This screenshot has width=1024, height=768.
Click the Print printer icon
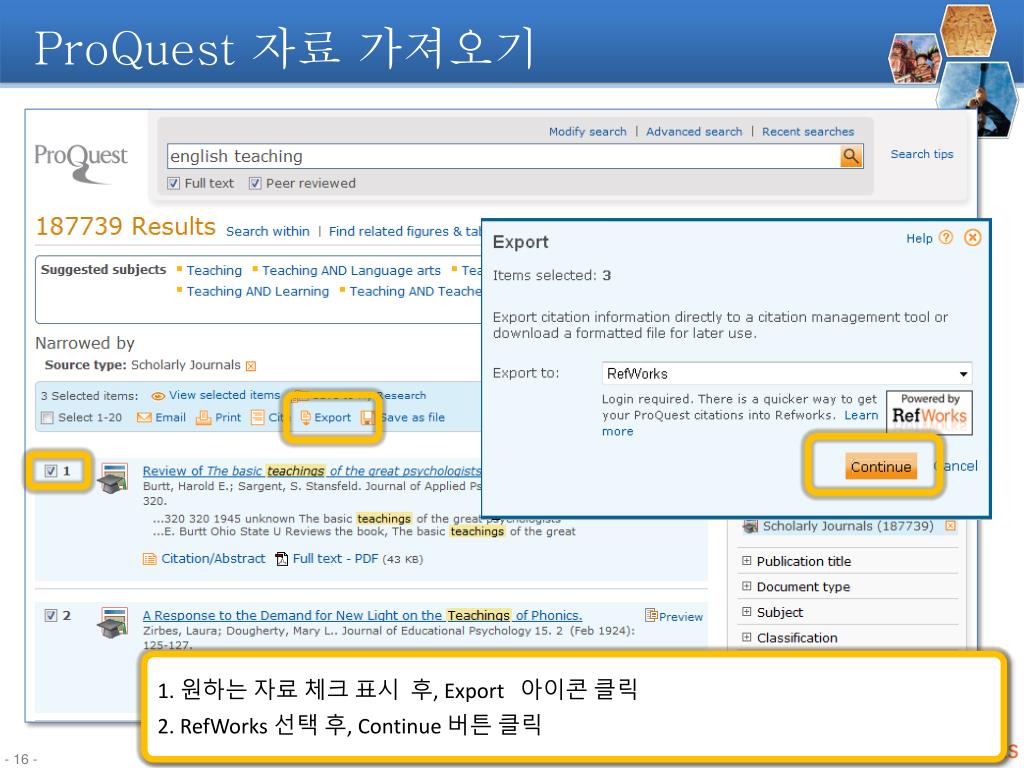[204, 417]
